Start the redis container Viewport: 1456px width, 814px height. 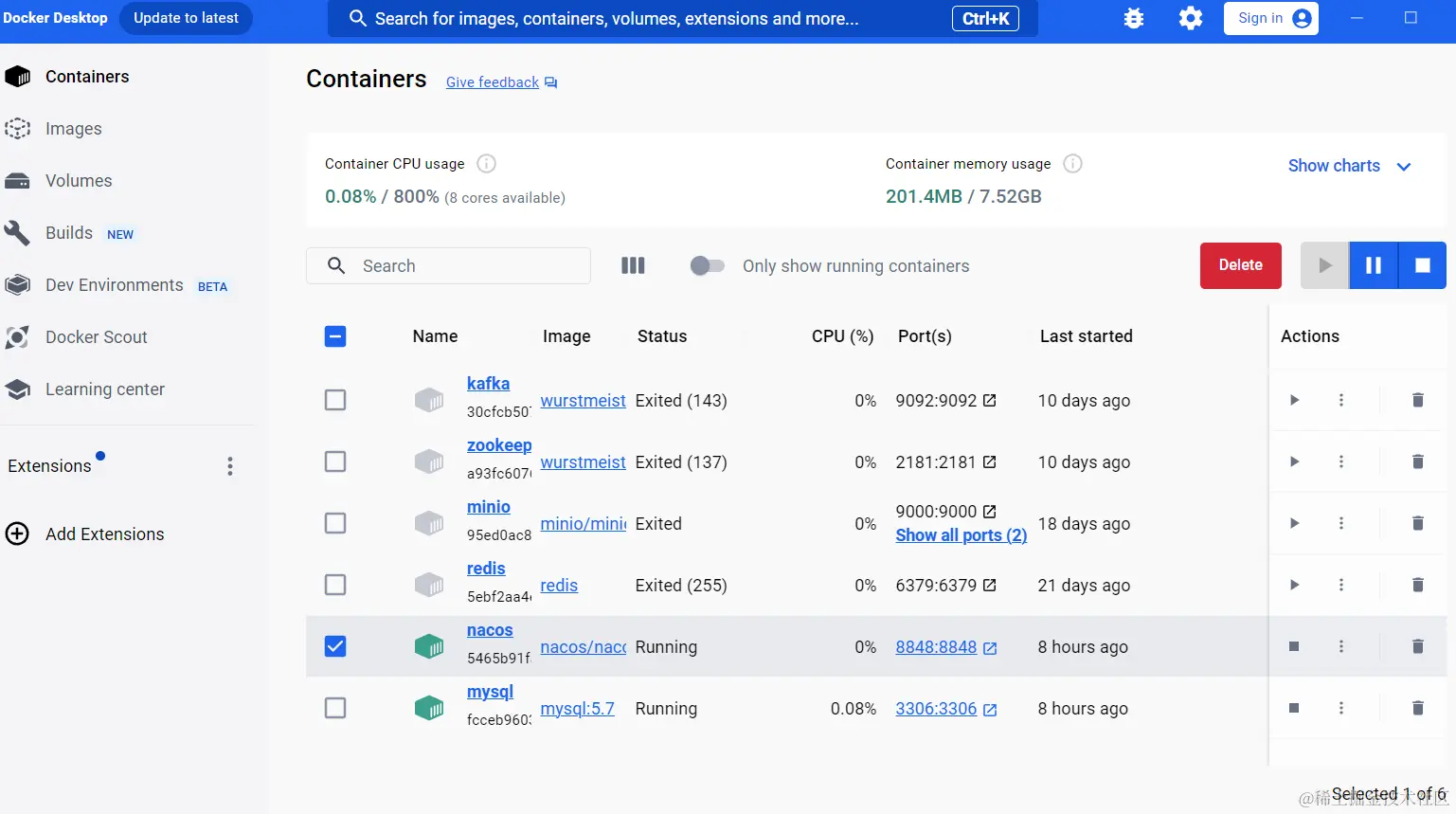[1294, 585]
